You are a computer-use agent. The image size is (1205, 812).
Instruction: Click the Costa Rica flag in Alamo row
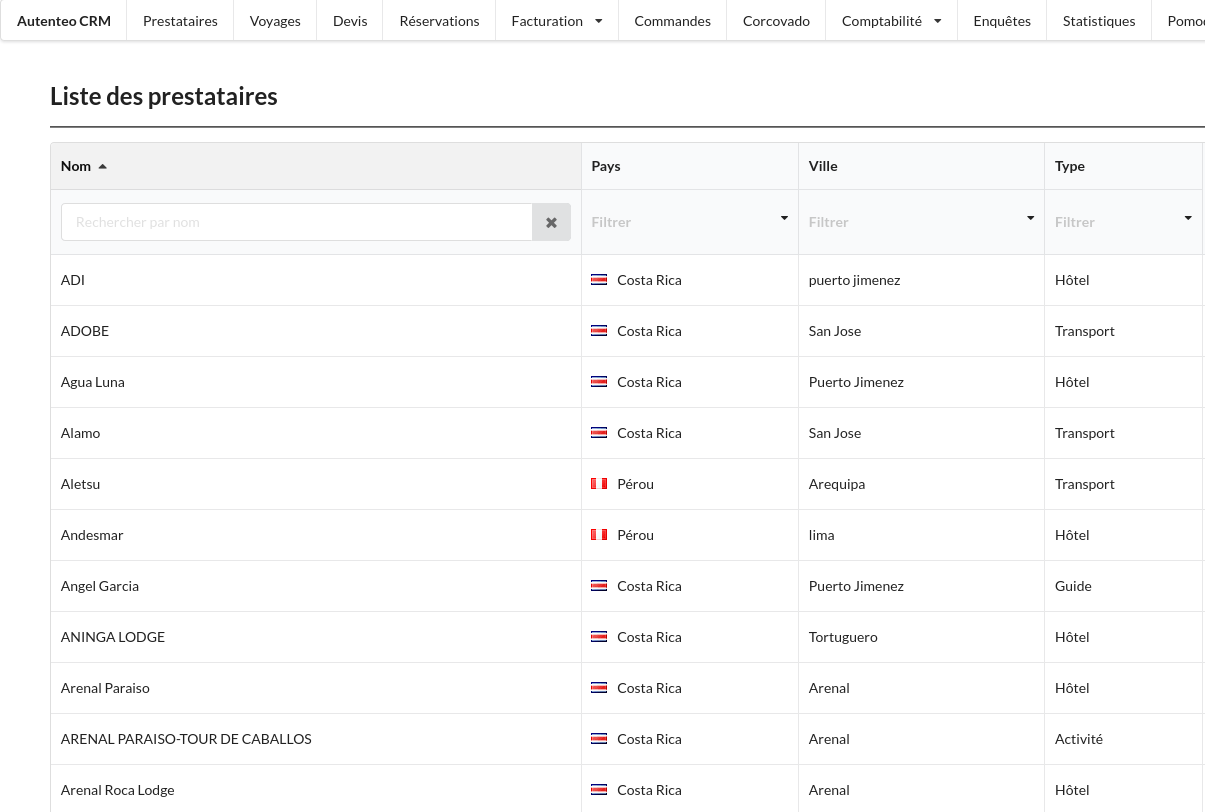[599, 433]
